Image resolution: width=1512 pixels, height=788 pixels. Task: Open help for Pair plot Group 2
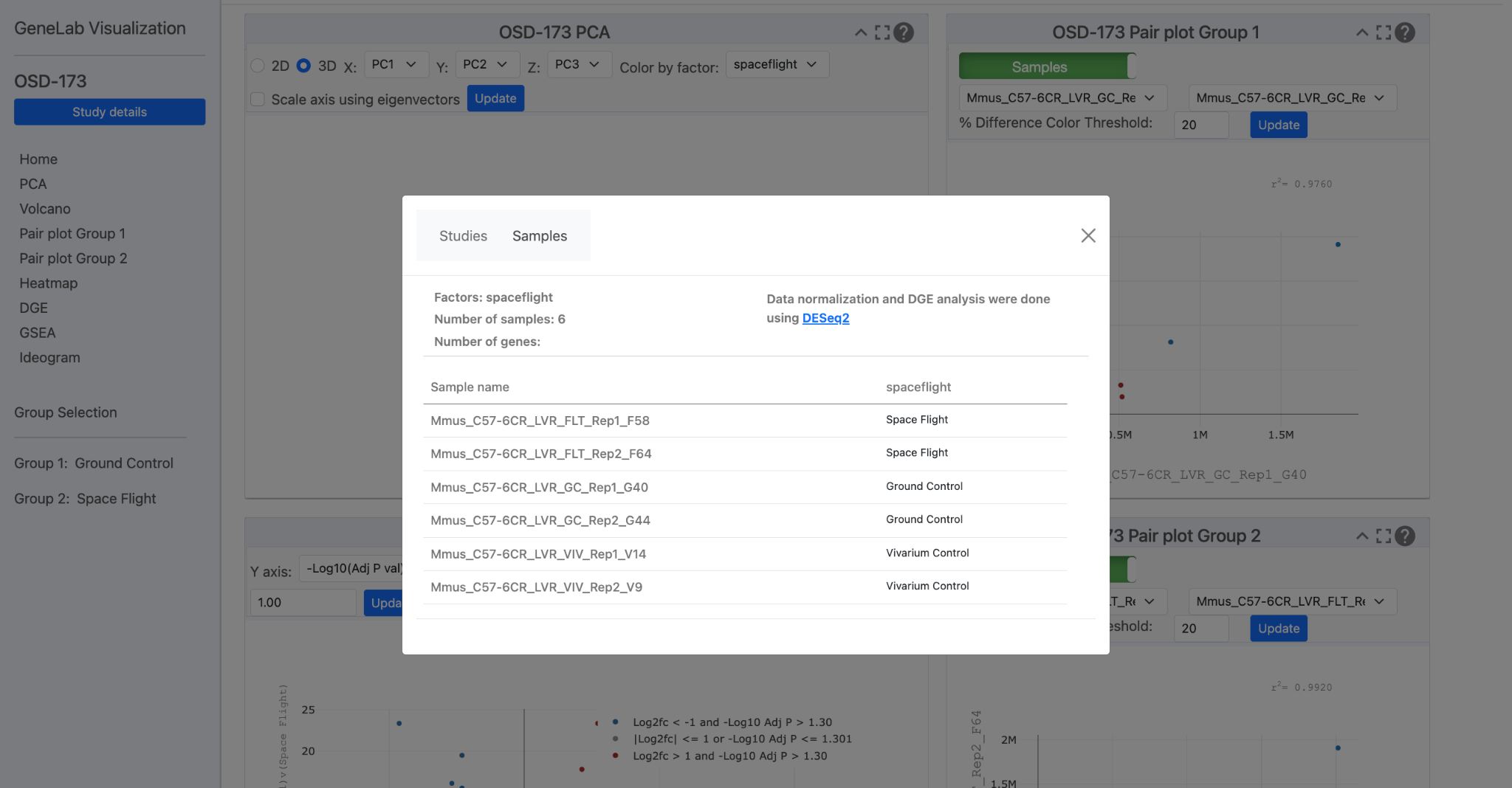coord(1405,536)
